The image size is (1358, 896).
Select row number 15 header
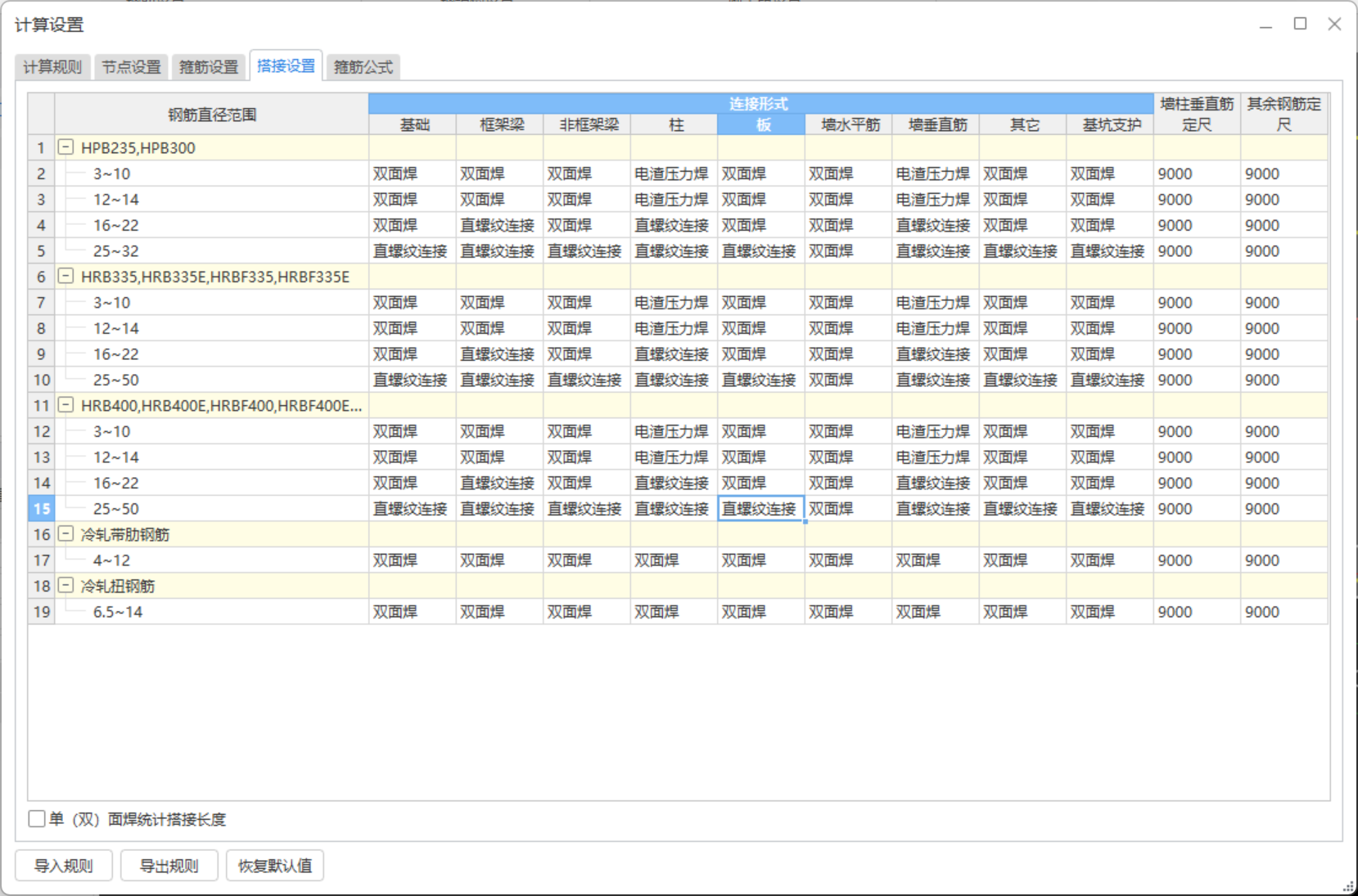pos(42,508)
